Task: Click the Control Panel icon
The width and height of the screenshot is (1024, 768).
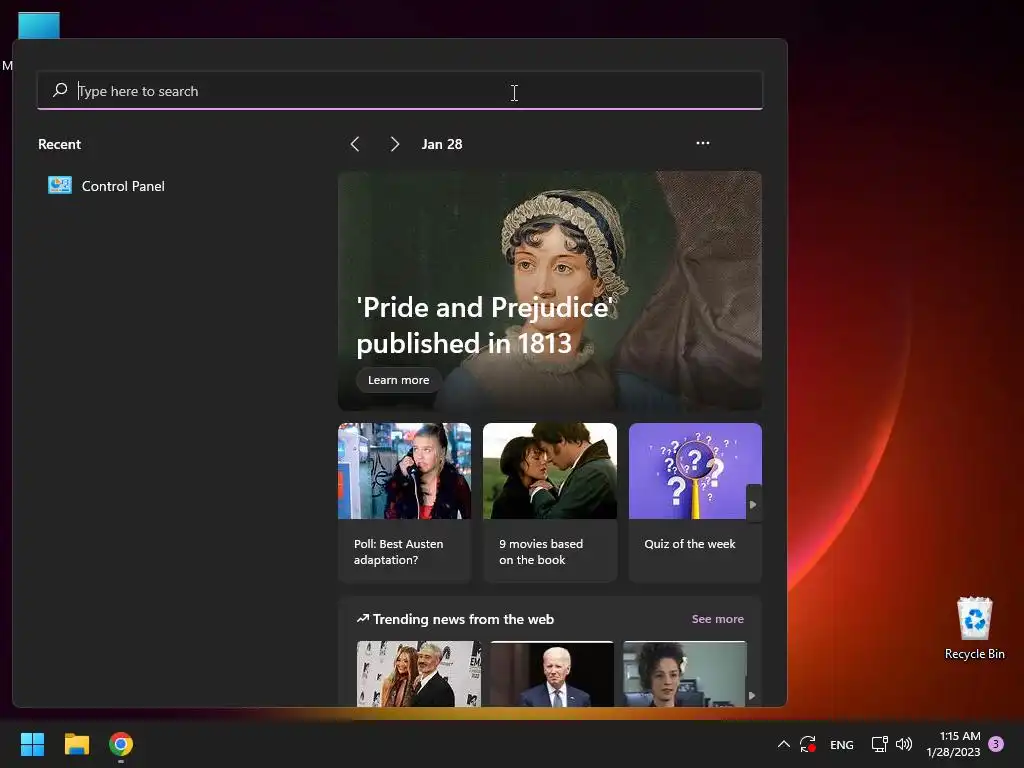Action: 59,185
